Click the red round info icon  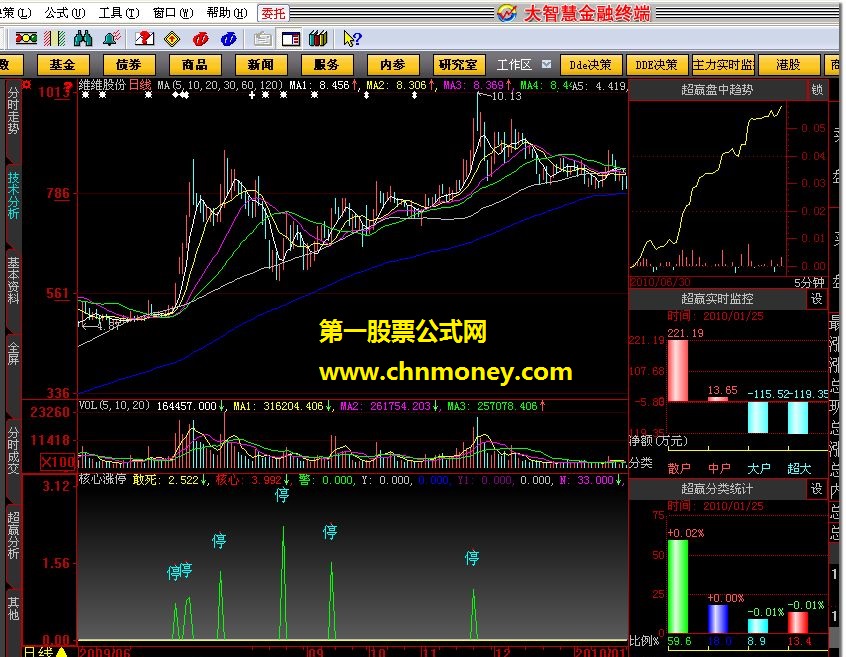201,39
